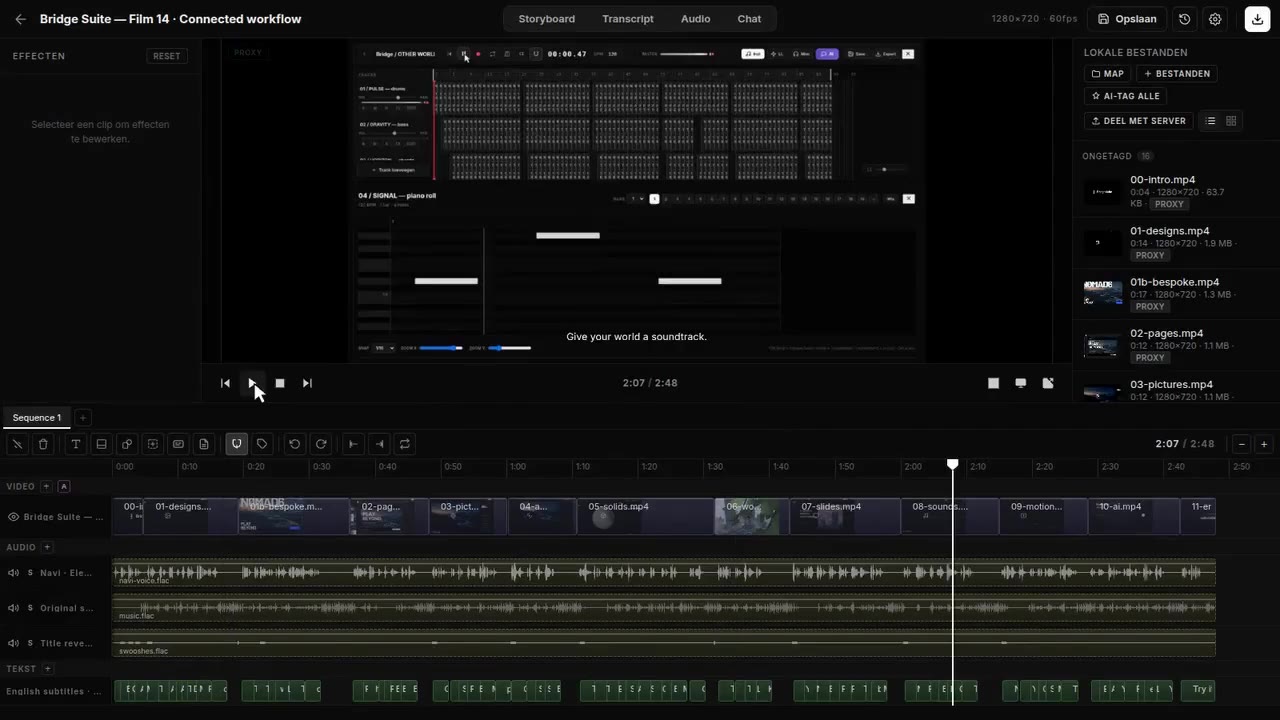Image resolution: width=1280 pixels, height=720 pixels.
Task: Add a new video track
Action: pyautogui.click(x=46, y=486)
